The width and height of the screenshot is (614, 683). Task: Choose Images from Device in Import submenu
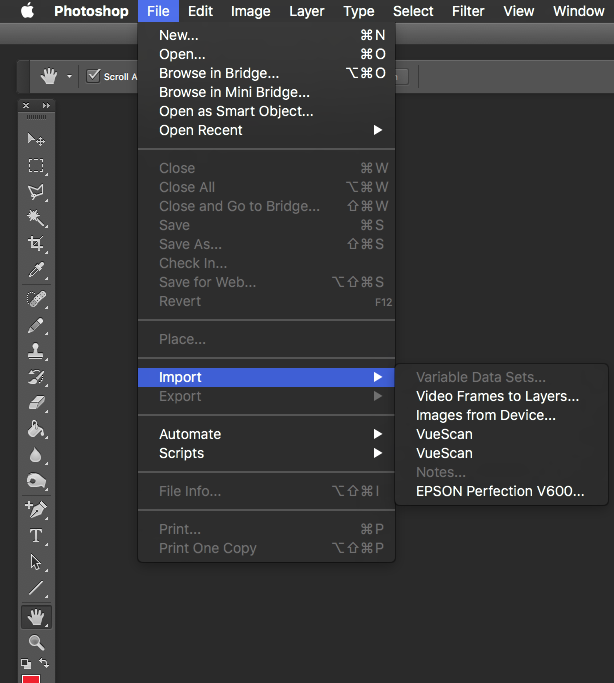pos(485,415)
